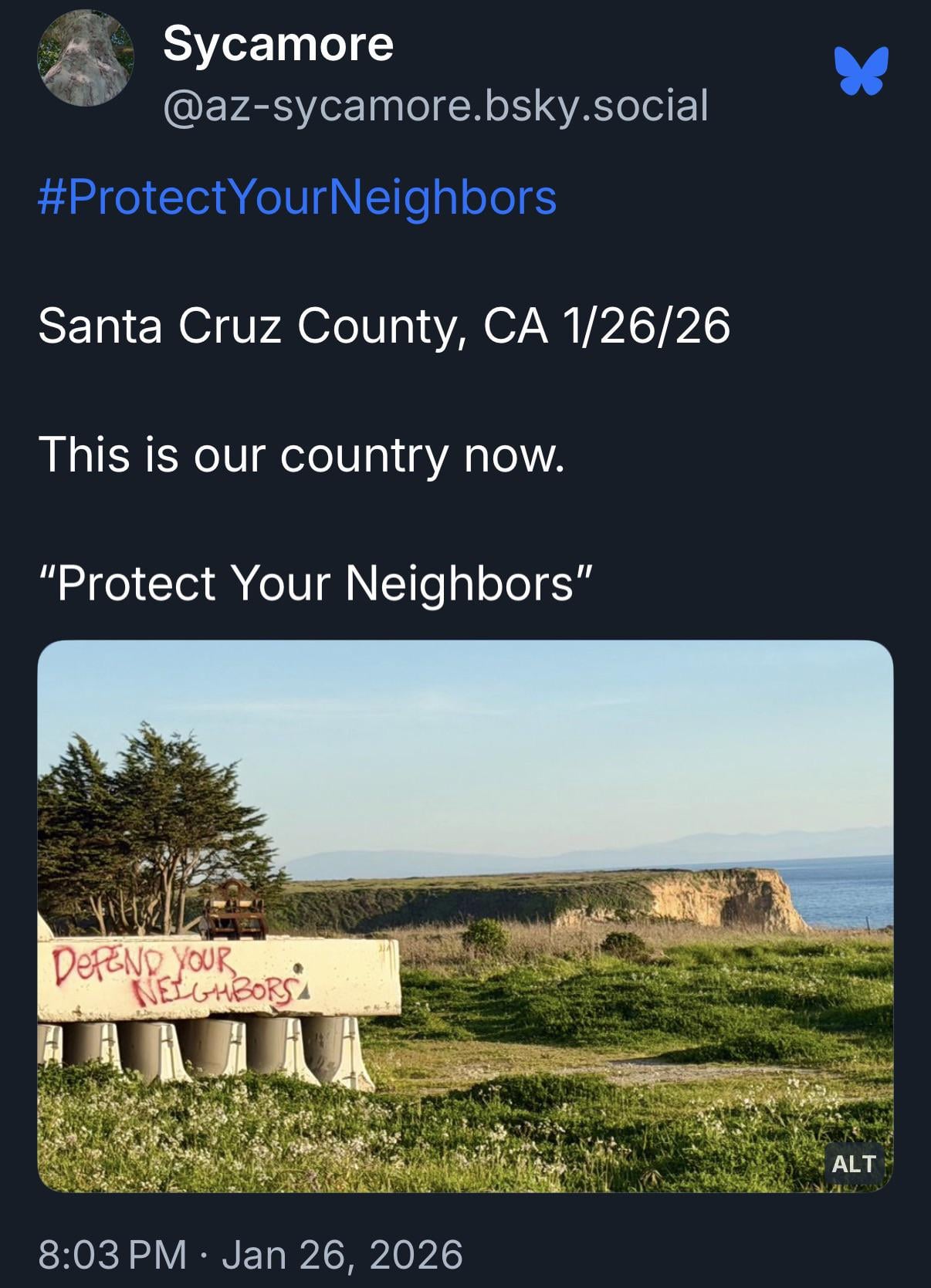Click the display name Sycamore

(x=278, y=44)
